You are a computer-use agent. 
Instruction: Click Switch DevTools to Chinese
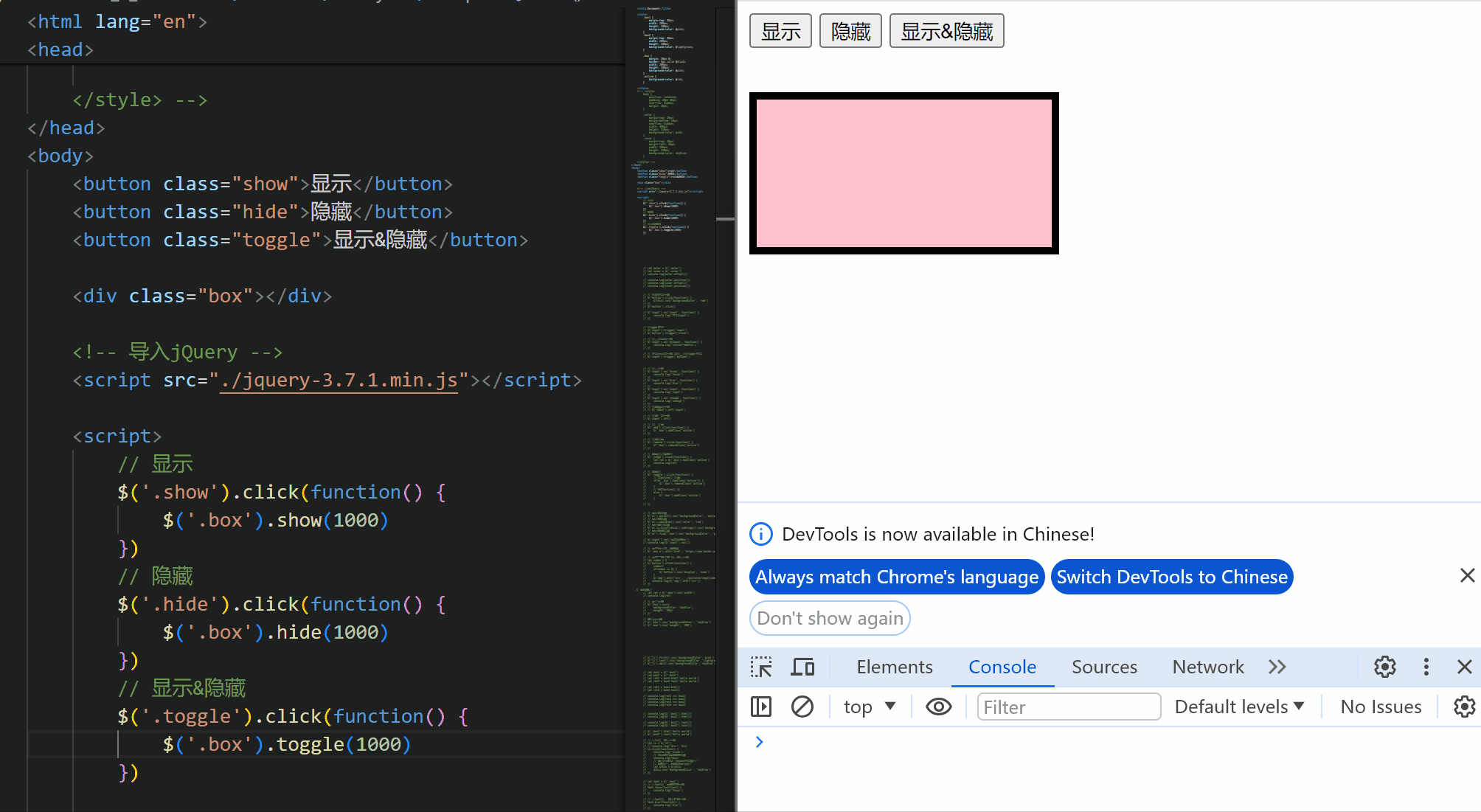(1171, 577)
